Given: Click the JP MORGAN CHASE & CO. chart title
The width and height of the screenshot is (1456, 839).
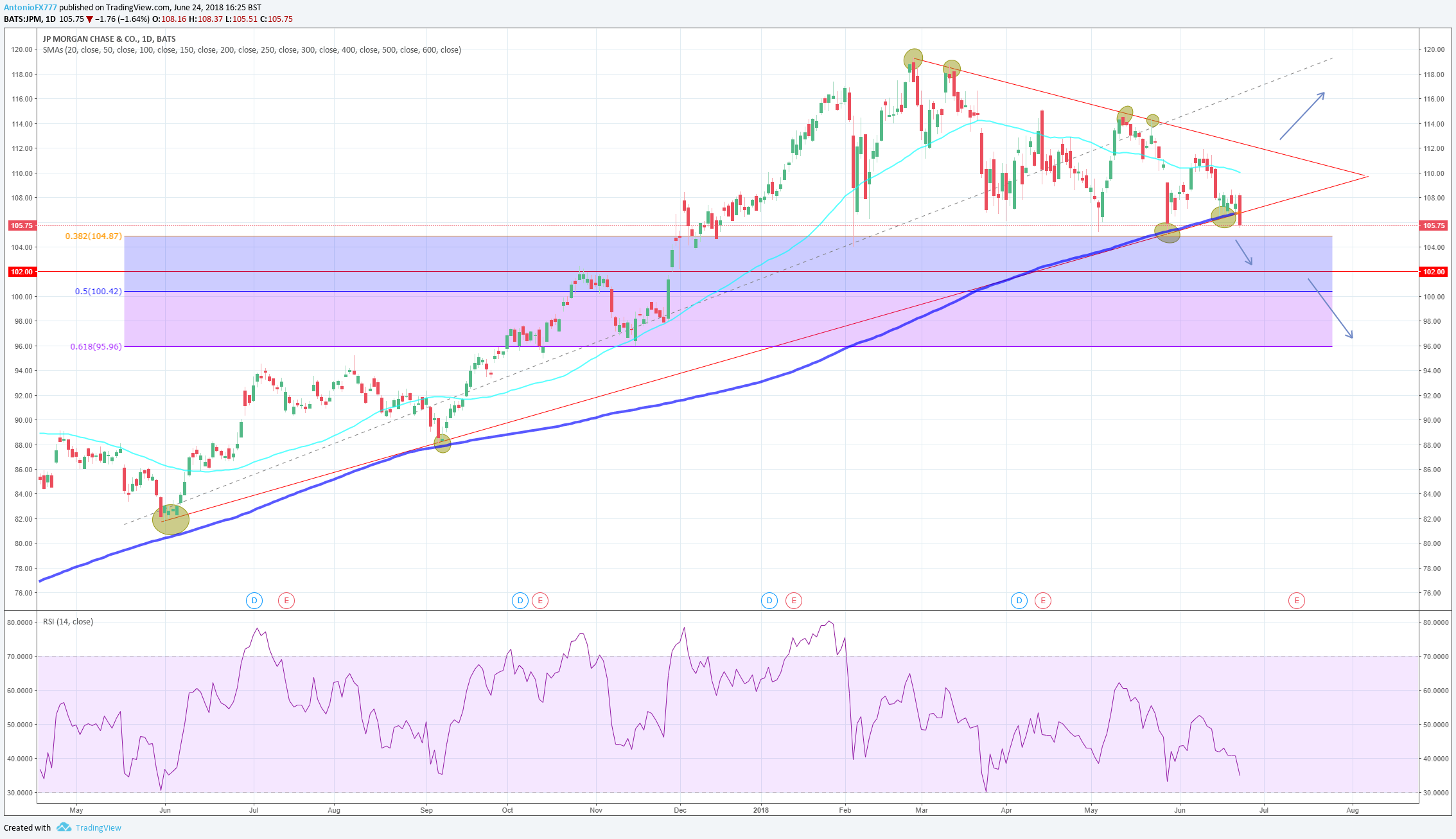Looking at the screenshot, I should tap(109, 39).
